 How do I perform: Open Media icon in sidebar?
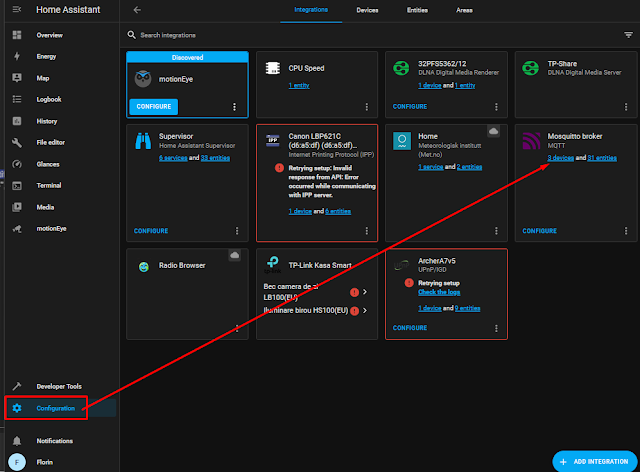pyautogui.click(x=17, y=207)
